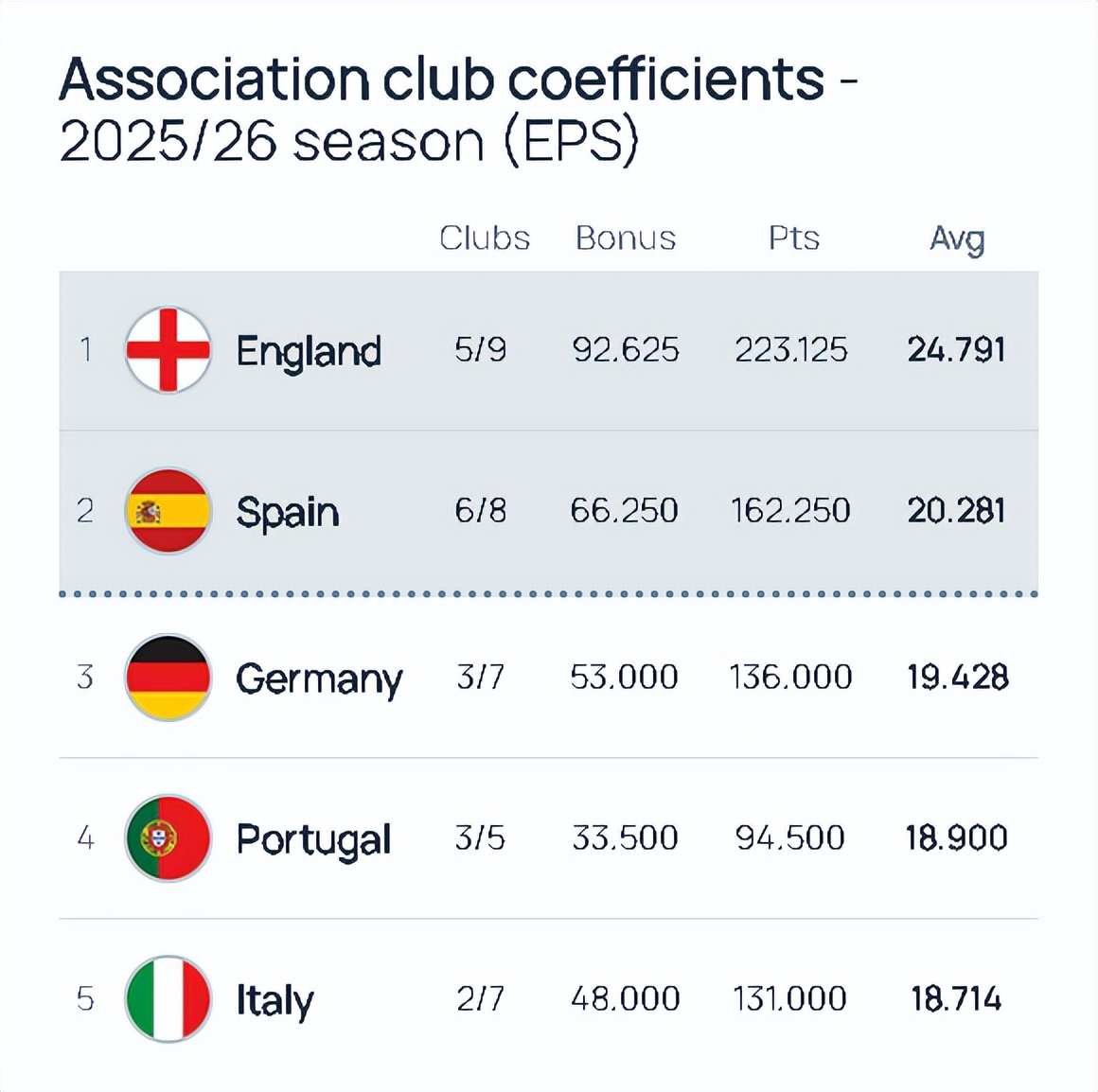The width and height of the screenshot is (1098, 1092).
Task: Click Portugal's clubs value 3/5
Action: tap(480, 838)
